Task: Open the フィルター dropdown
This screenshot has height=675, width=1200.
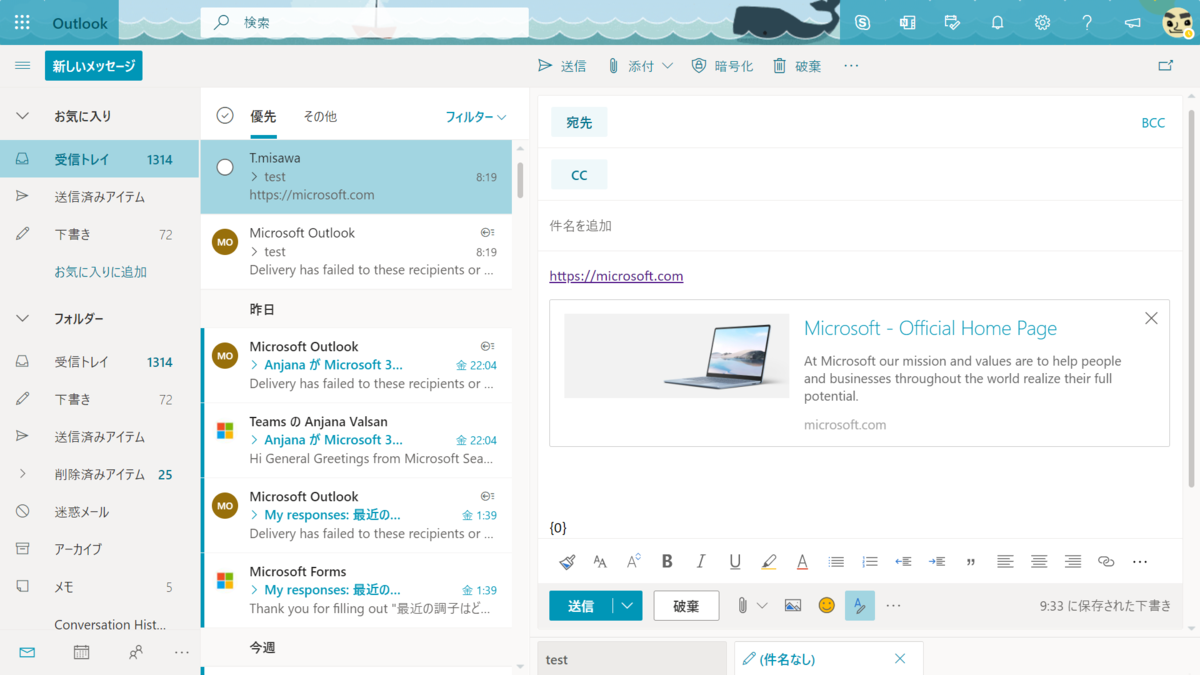Action: tap(476, 117)
